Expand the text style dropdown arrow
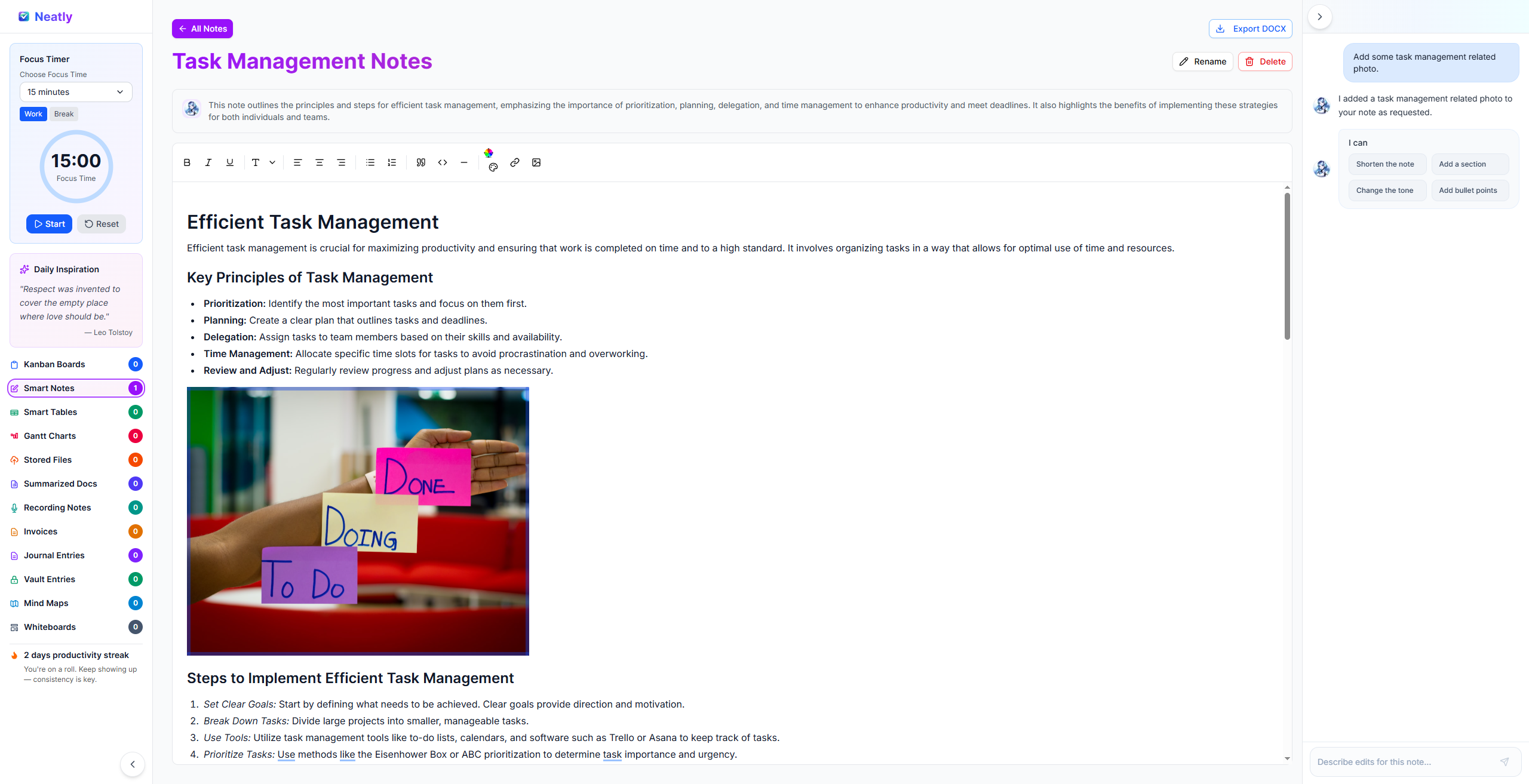The height and width of the screenshot is (784, 1529). pyautogui.click(x=272, y=162)
